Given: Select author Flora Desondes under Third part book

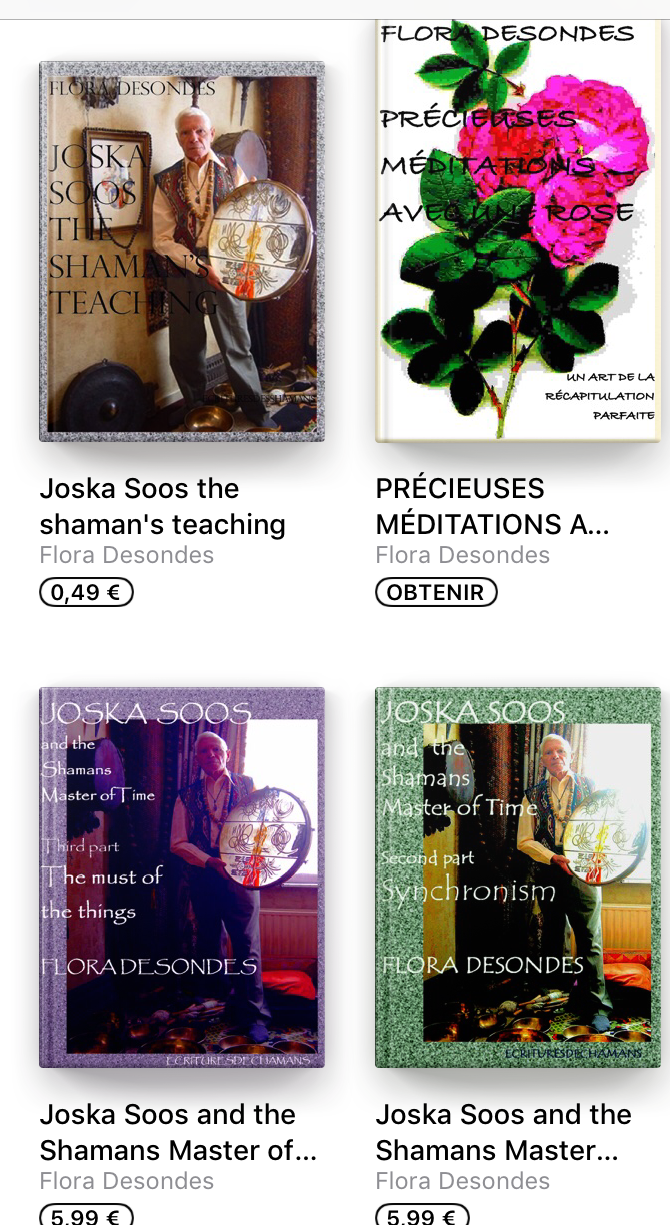Looking at the screenshot, I should point(127,1181).
